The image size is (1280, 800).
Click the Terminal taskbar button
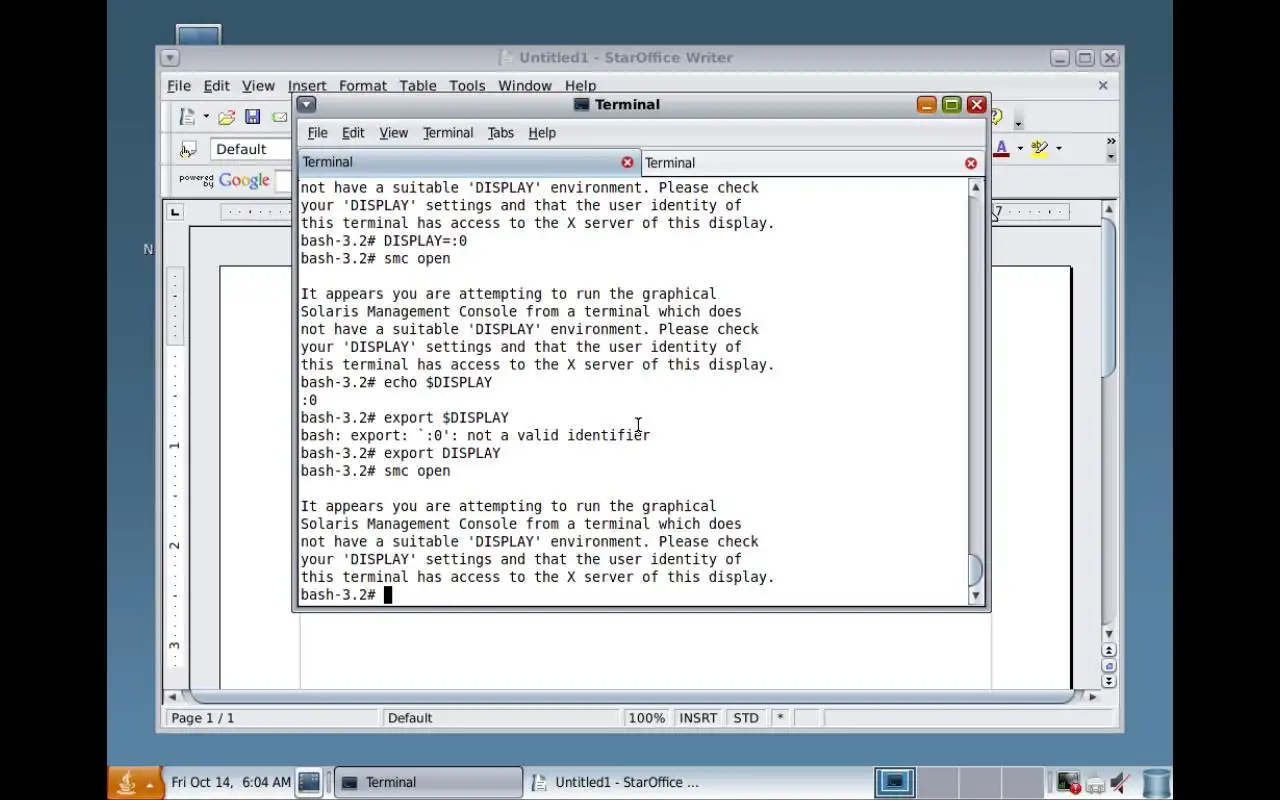click(428, 783)
